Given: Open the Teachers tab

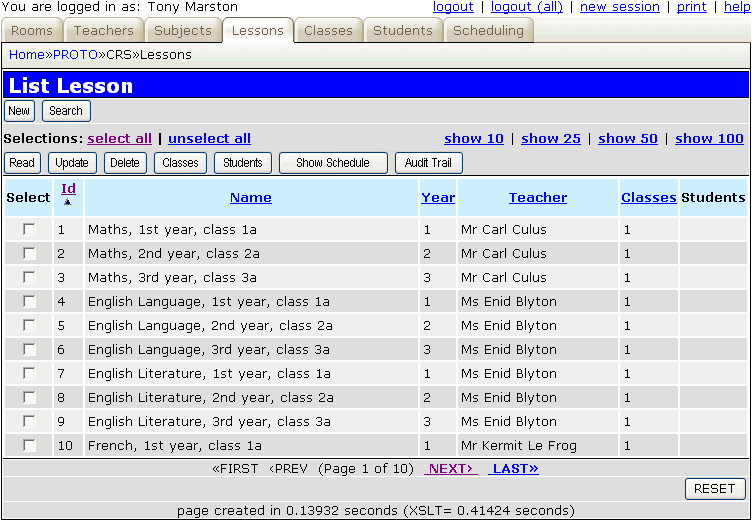Looking at the screenshot, I should click(103, 30).
